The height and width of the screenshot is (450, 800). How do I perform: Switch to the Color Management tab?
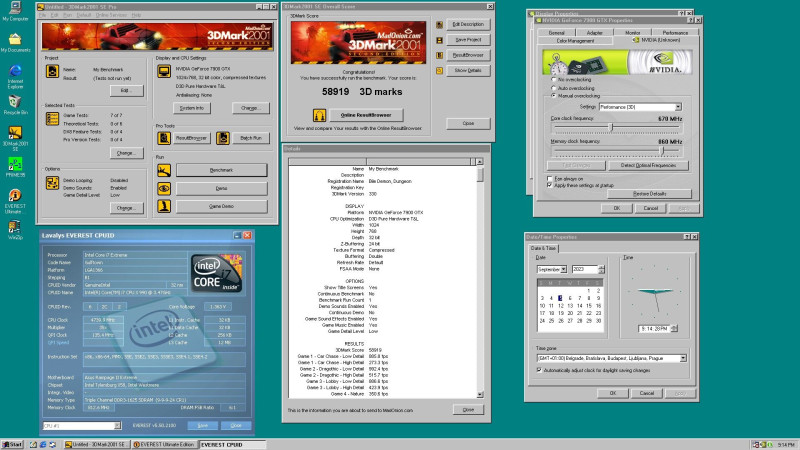click(575, 40)
